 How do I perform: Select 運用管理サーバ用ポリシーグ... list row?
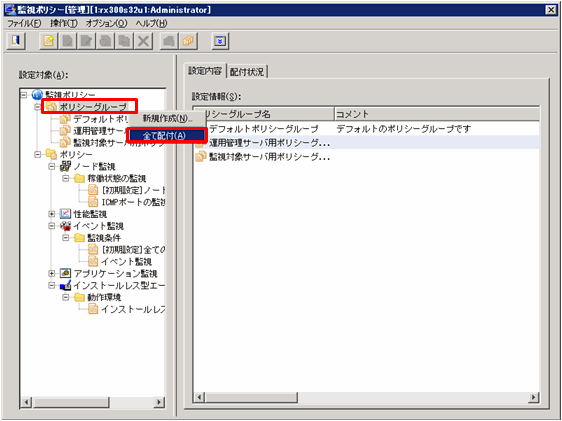pos(367,143)
